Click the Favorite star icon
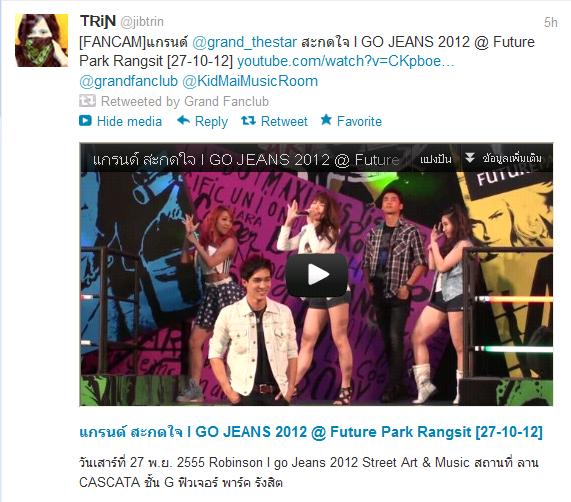The width and height of the screenshot is (571, 502). pyautogui.click(x=326, y=120)
